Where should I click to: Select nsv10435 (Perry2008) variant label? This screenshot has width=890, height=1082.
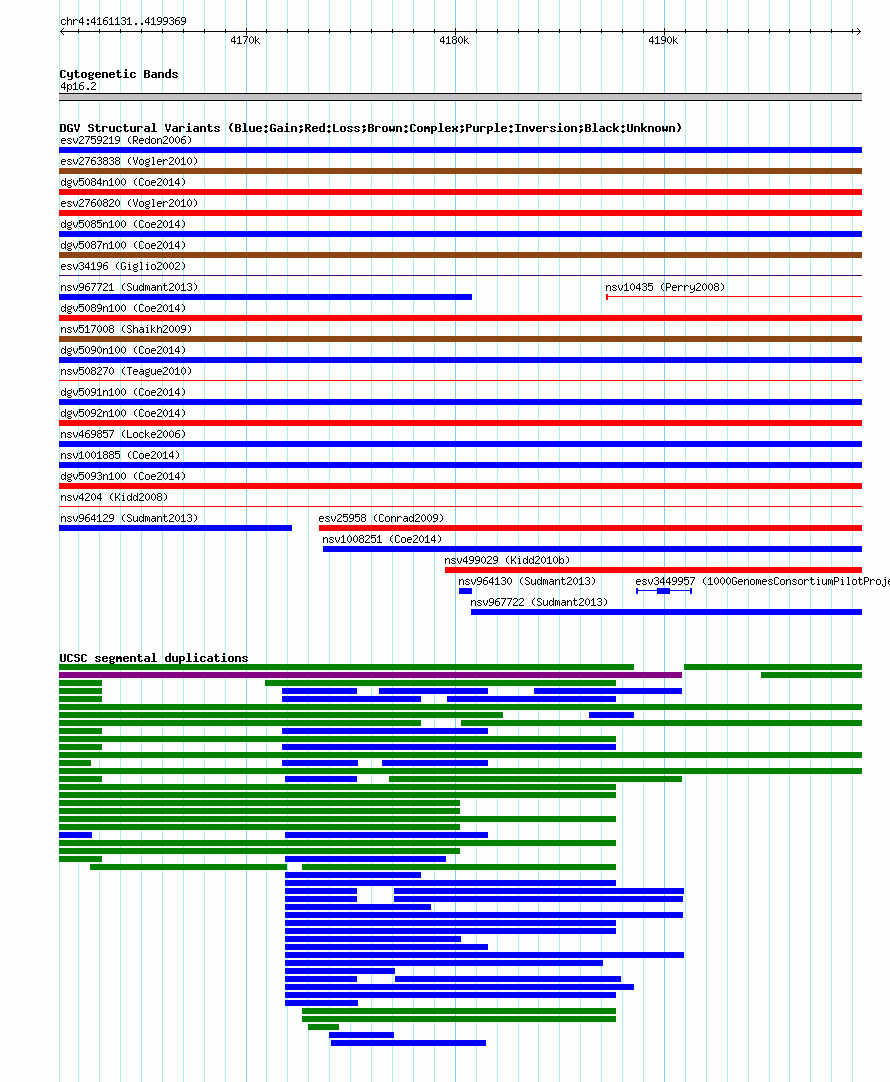click(665, 287)
